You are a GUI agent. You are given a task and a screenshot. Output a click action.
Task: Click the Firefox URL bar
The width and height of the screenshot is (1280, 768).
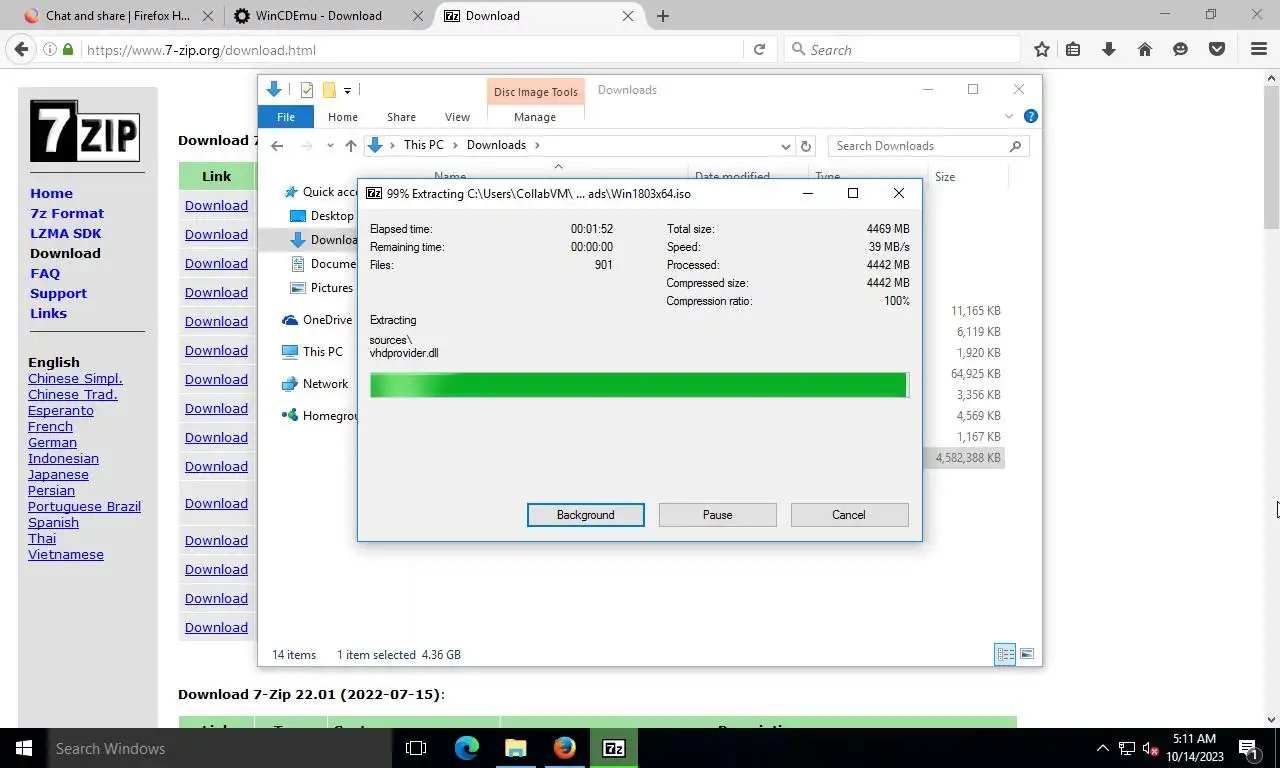[x=410, y=50]
